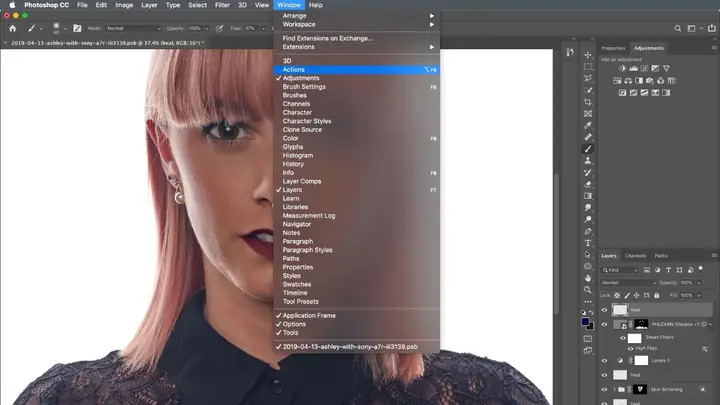Open the layer Fill dropdown arrow
Image resolution: width=720 pixels, height=405 pixels.
click(x=699, y=295)
